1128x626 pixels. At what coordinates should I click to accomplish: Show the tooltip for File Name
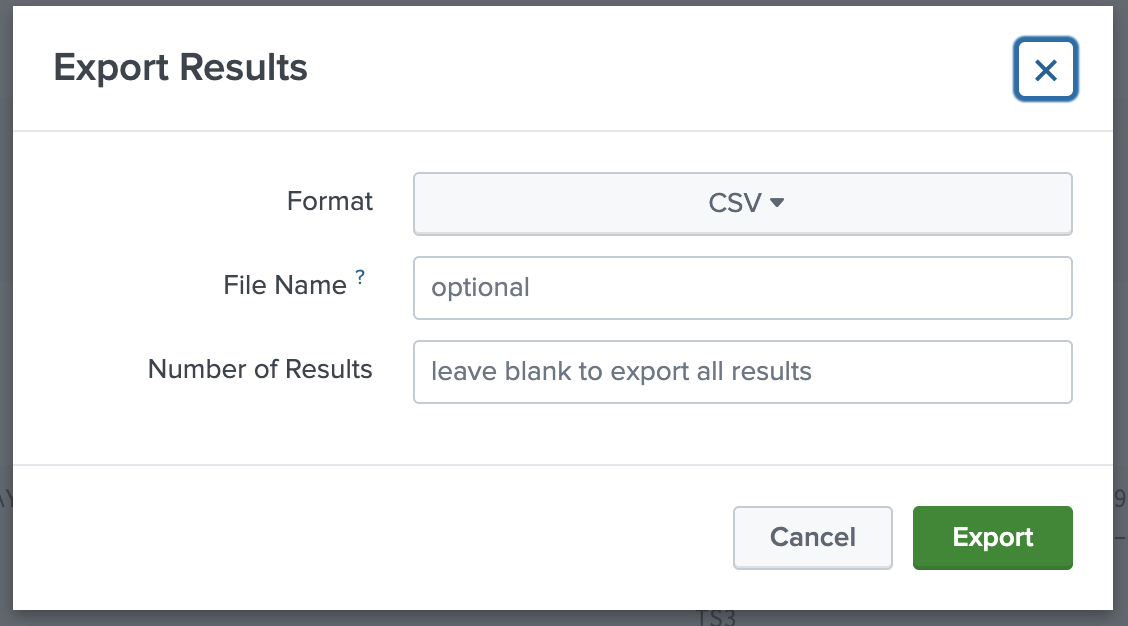(360, 279)
